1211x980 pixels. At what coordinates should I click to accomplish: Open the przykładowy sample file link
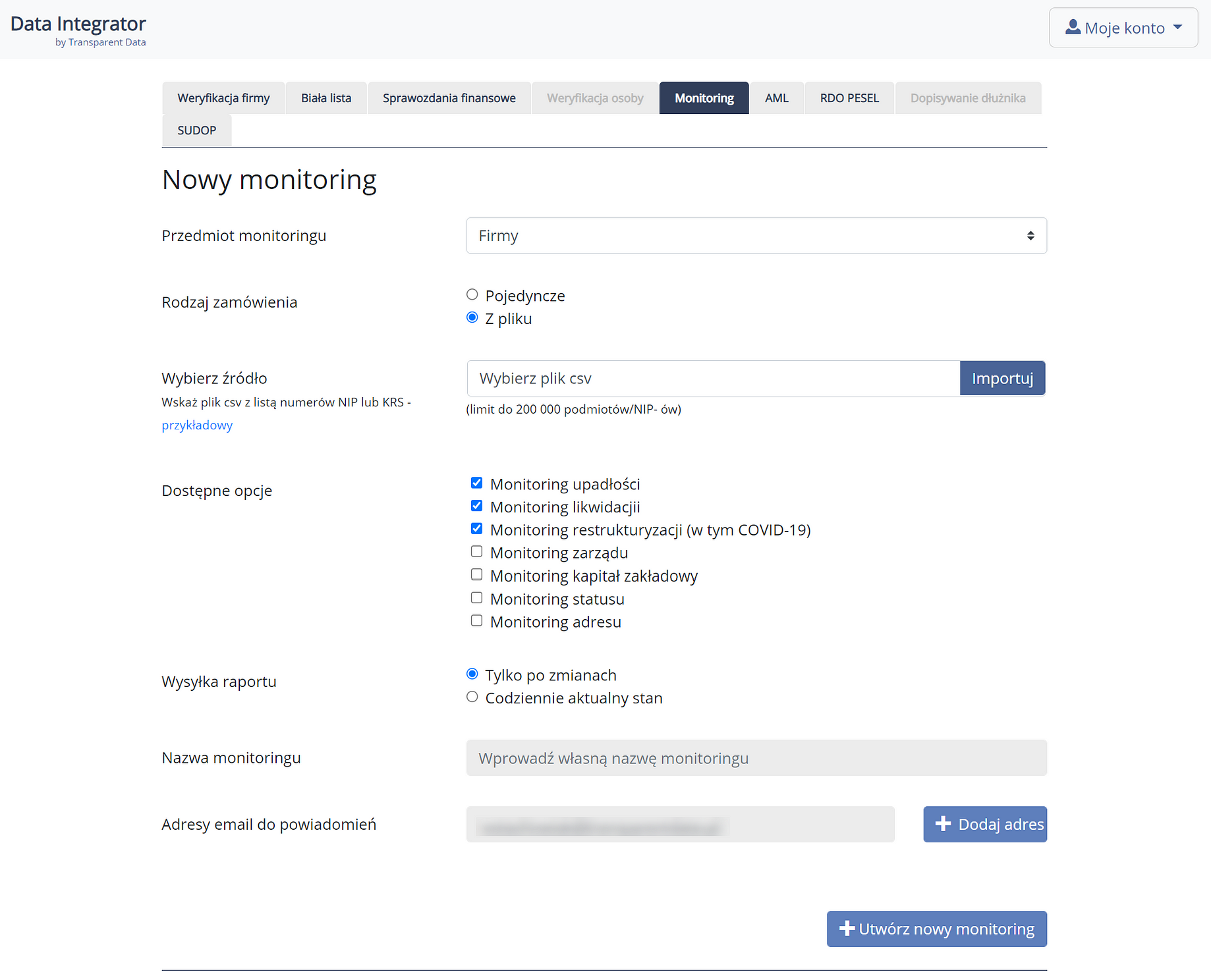click(x=197, y=425)
